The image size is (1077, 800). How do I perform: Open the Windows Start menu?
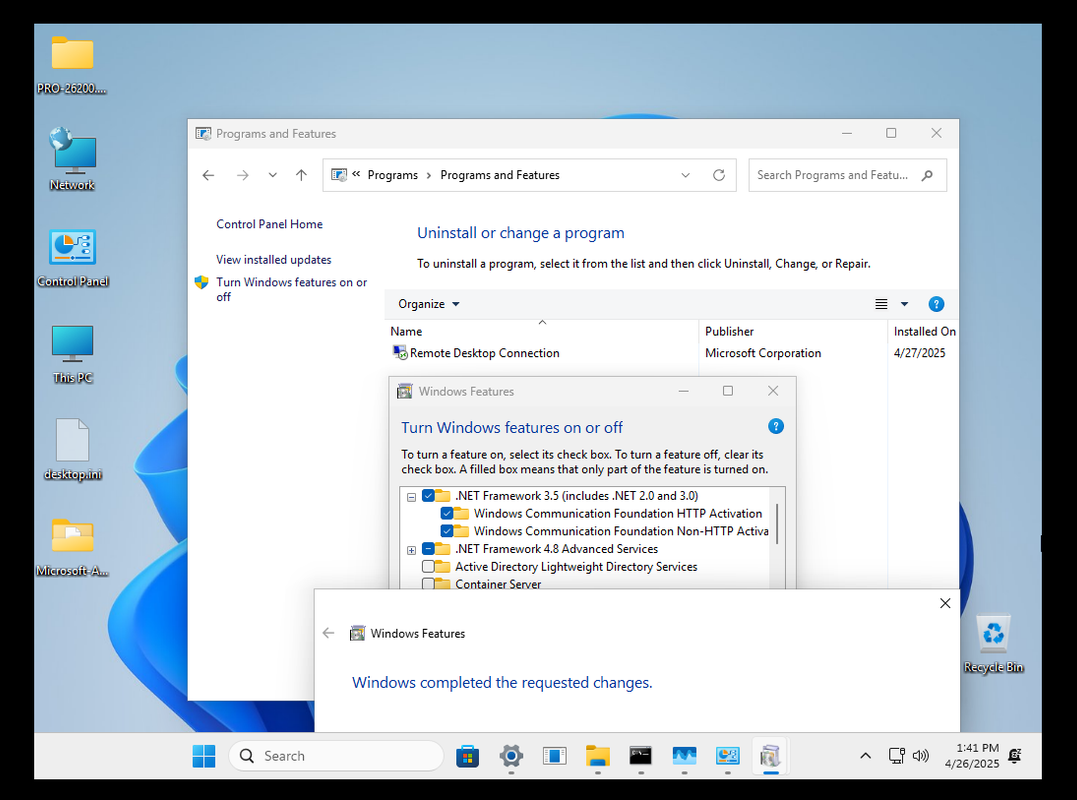(204, 756)
